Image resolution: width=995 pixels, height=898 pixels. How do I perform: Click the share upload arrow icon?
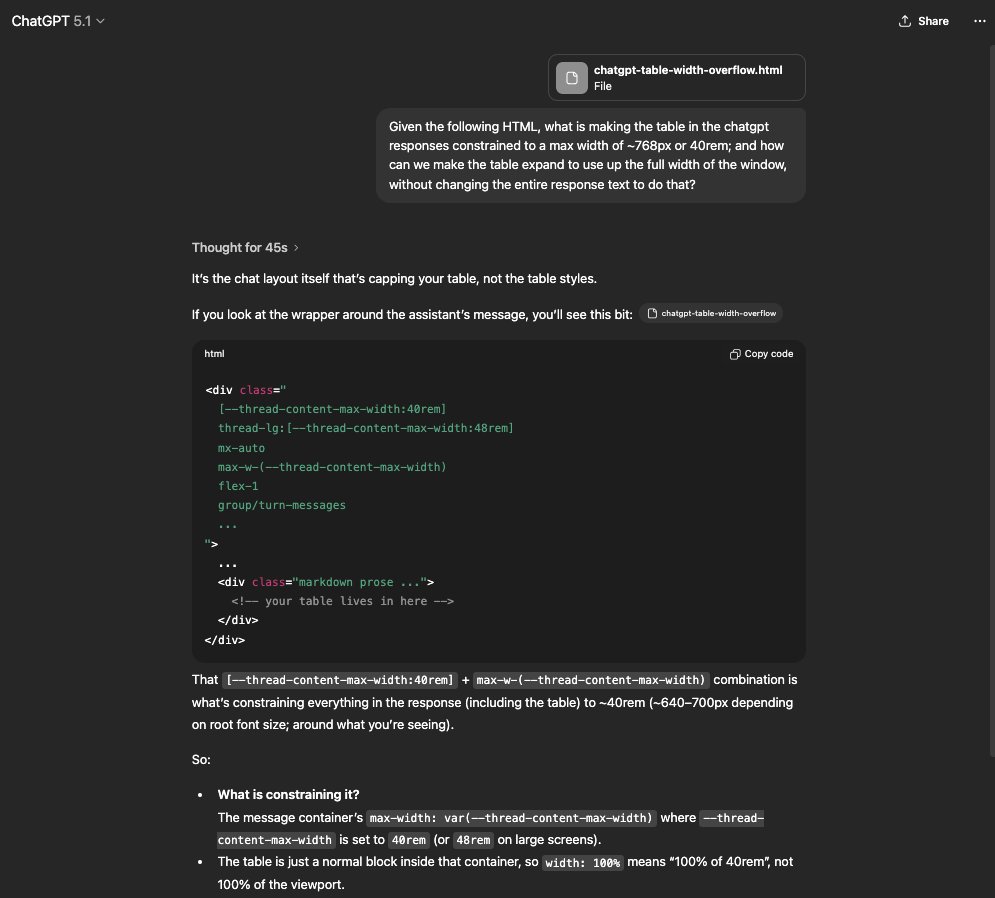pyautogui.click(x=904, y=21)
